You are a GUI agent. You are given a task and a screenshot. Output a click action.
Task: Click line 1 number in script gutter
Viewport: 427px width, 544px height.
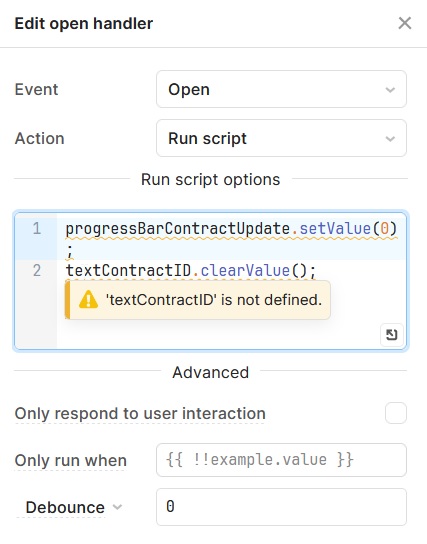[37, 229]
